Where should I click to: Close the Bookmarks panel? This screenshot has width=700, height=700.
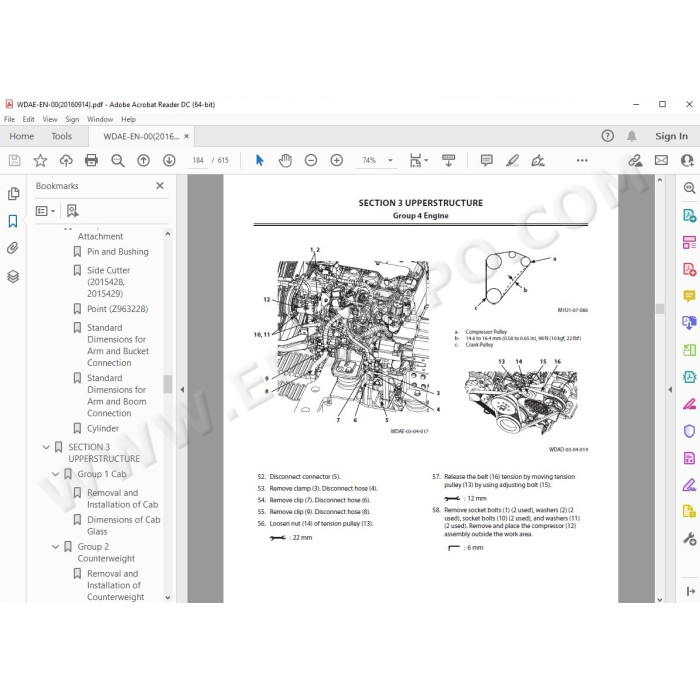tap(160, 186)
